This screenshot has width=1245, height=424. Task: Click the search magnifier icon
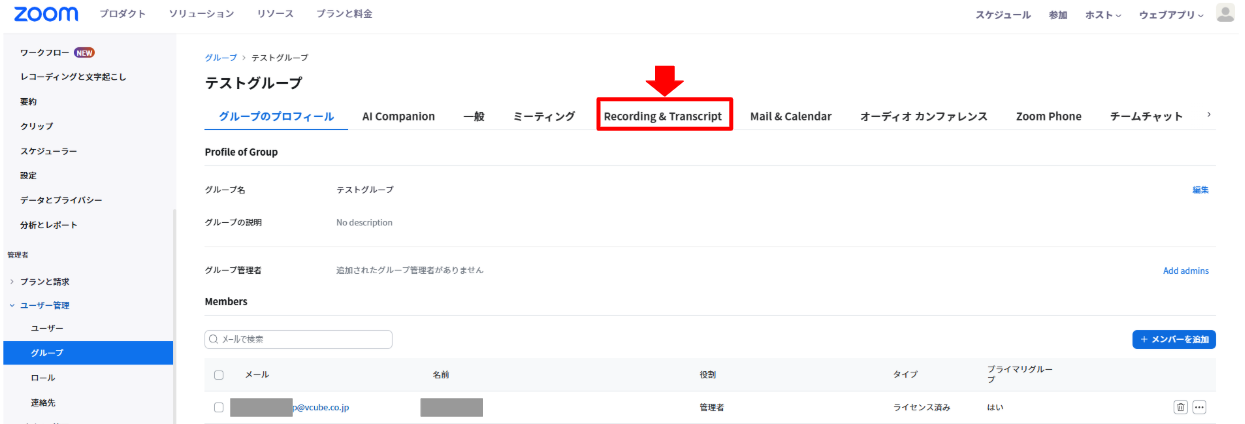pos(213,340)
